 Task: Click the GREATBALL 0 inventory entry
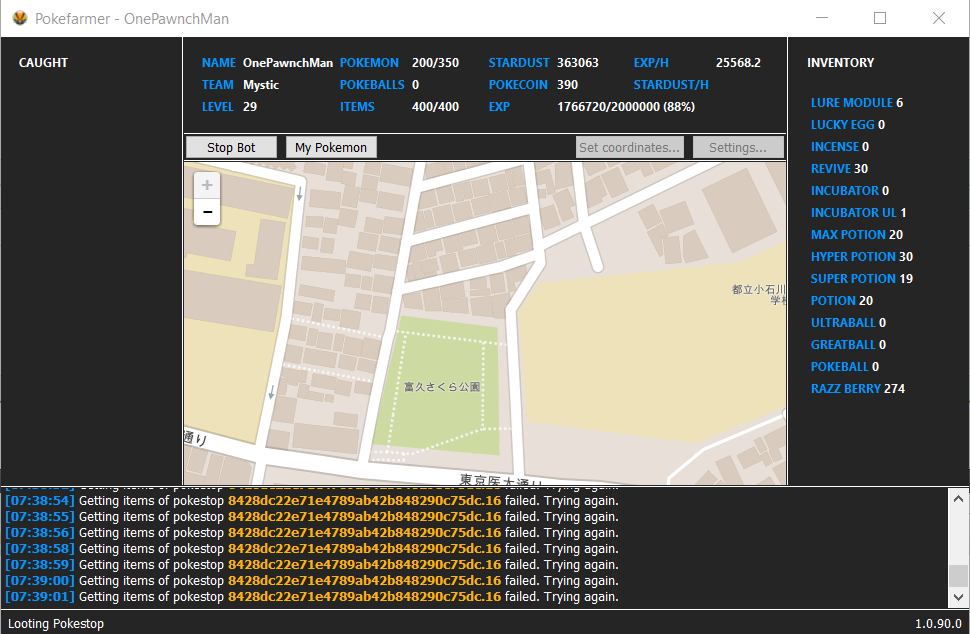click(x=848, y=345)
